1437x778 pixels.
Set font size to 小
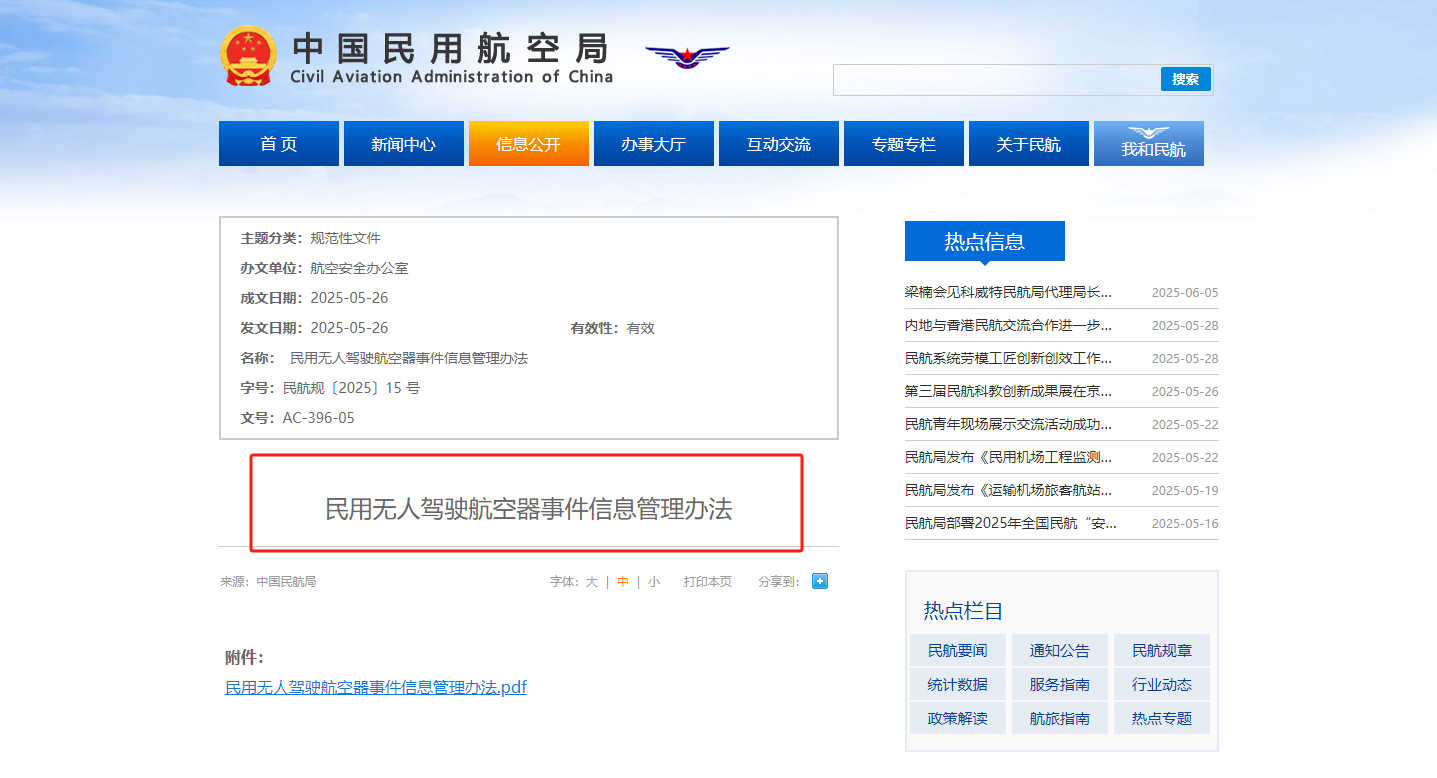point(654,581)
